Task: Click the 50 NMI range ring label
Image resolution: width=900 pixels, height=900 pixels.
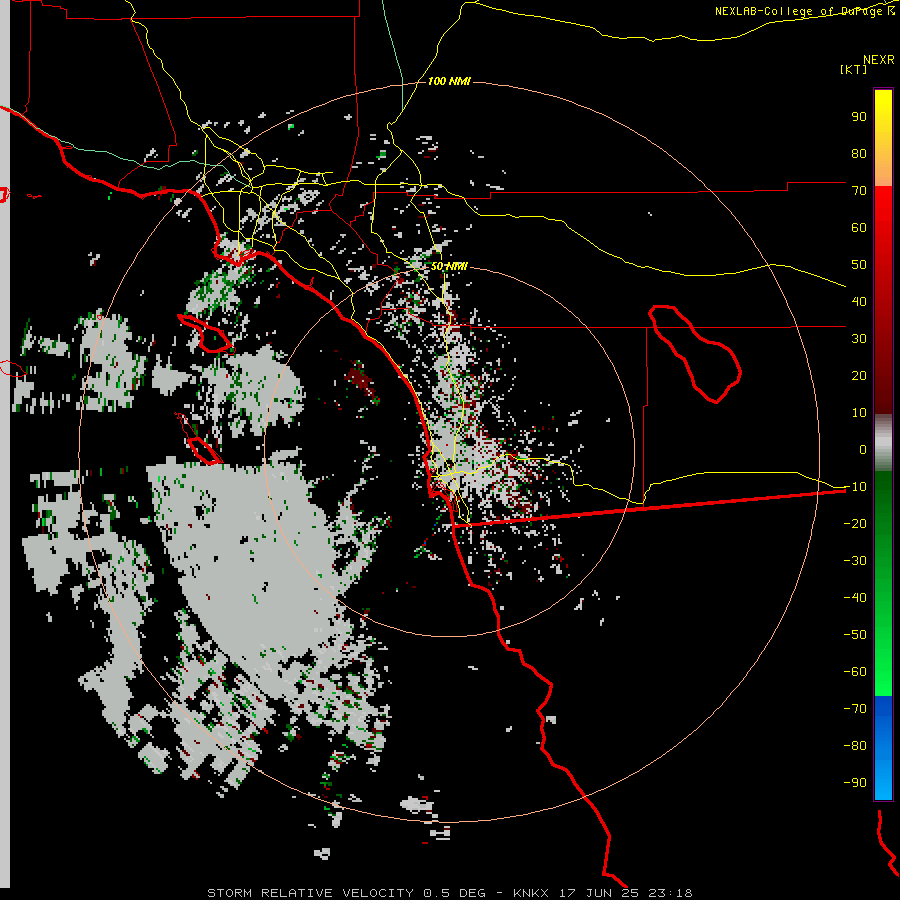Action: point(449,266)
